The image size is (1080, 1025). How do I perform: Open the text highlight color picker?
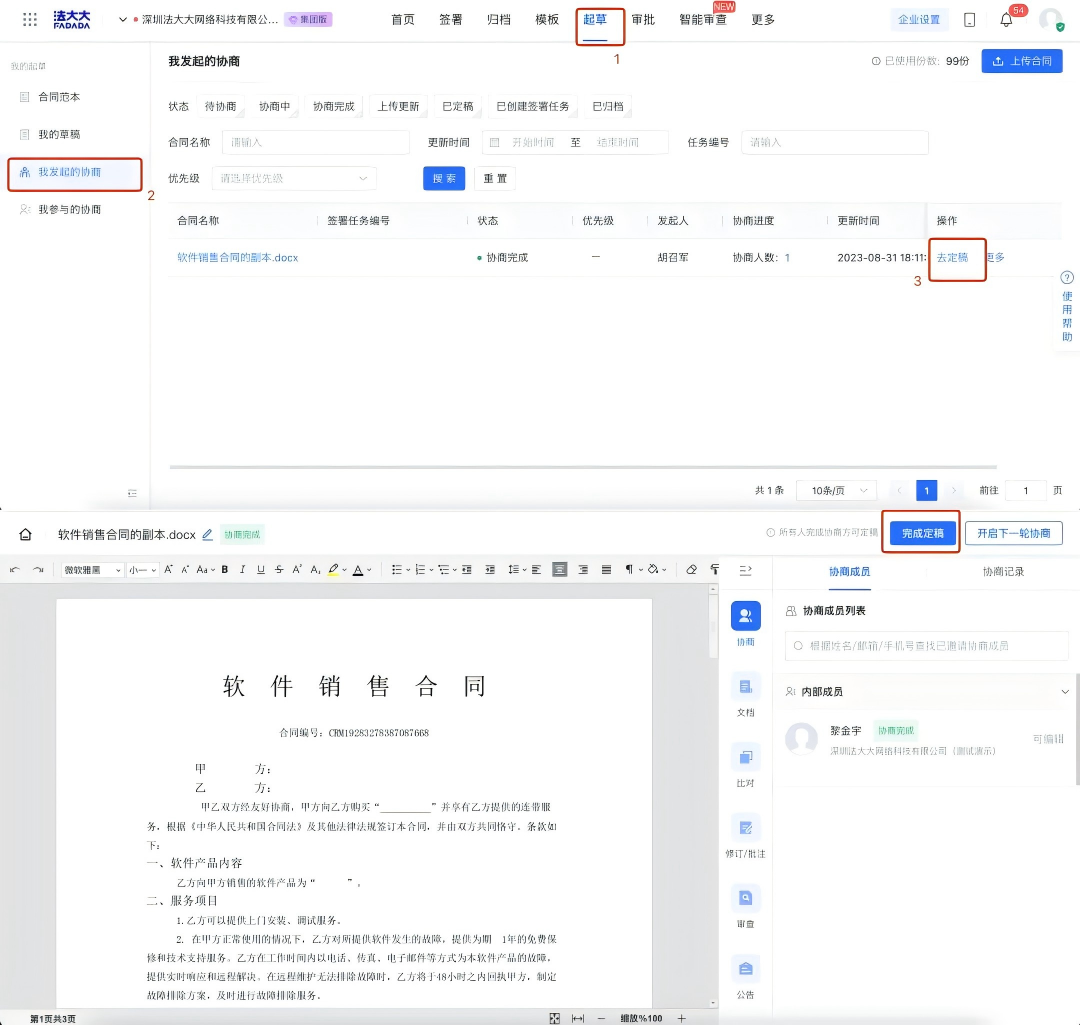(335, 569)
